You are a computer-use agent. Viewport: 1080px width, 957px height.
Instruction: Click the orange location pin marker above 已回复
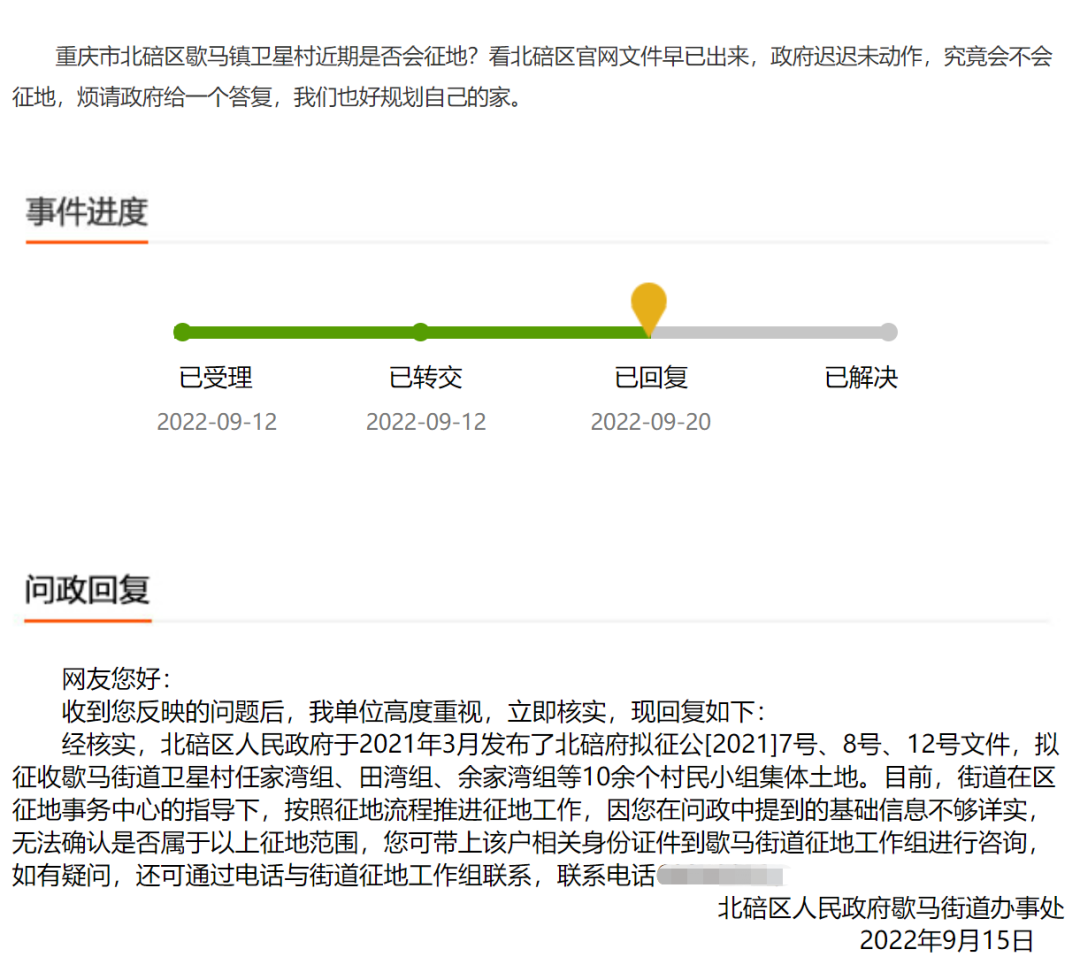click(x=648, y=300)
